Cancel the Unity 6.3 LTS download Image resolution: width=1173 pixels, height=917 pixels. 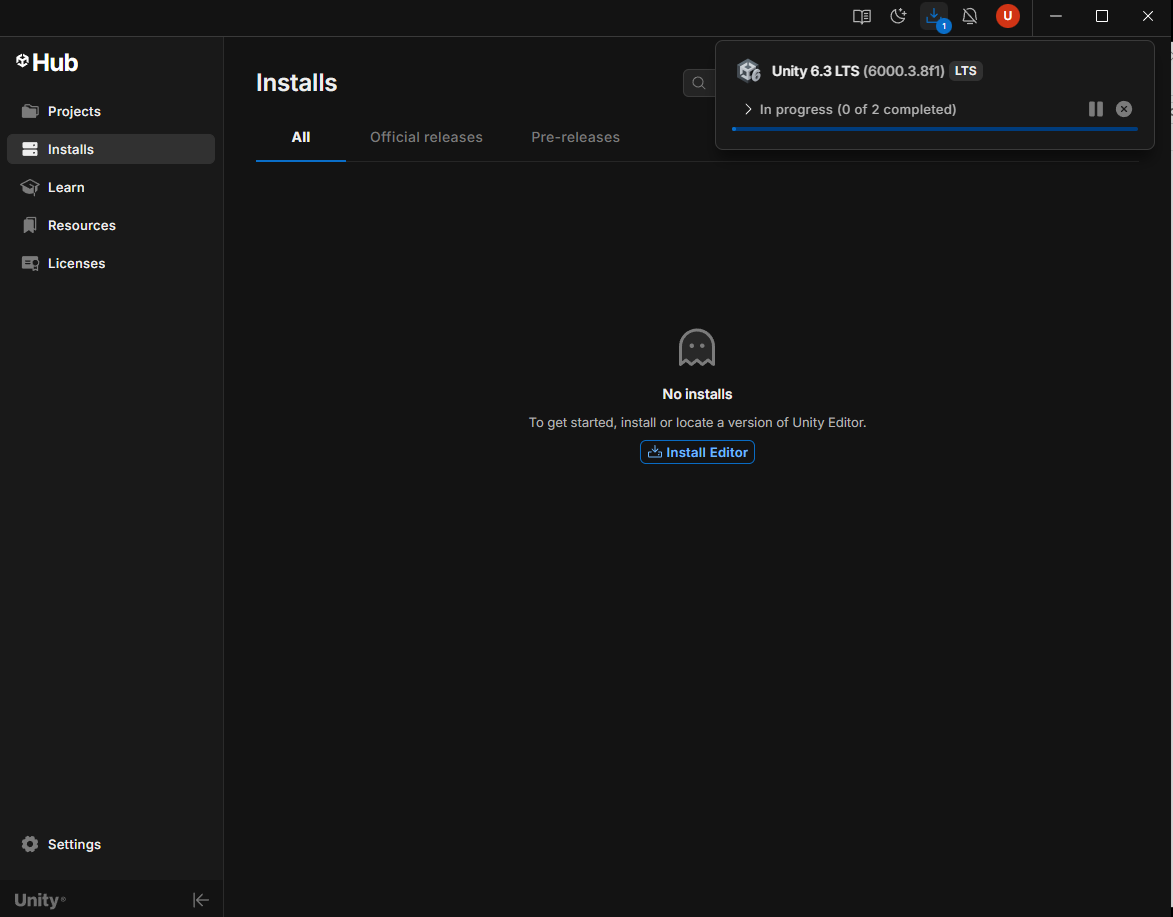(1124, 109)
